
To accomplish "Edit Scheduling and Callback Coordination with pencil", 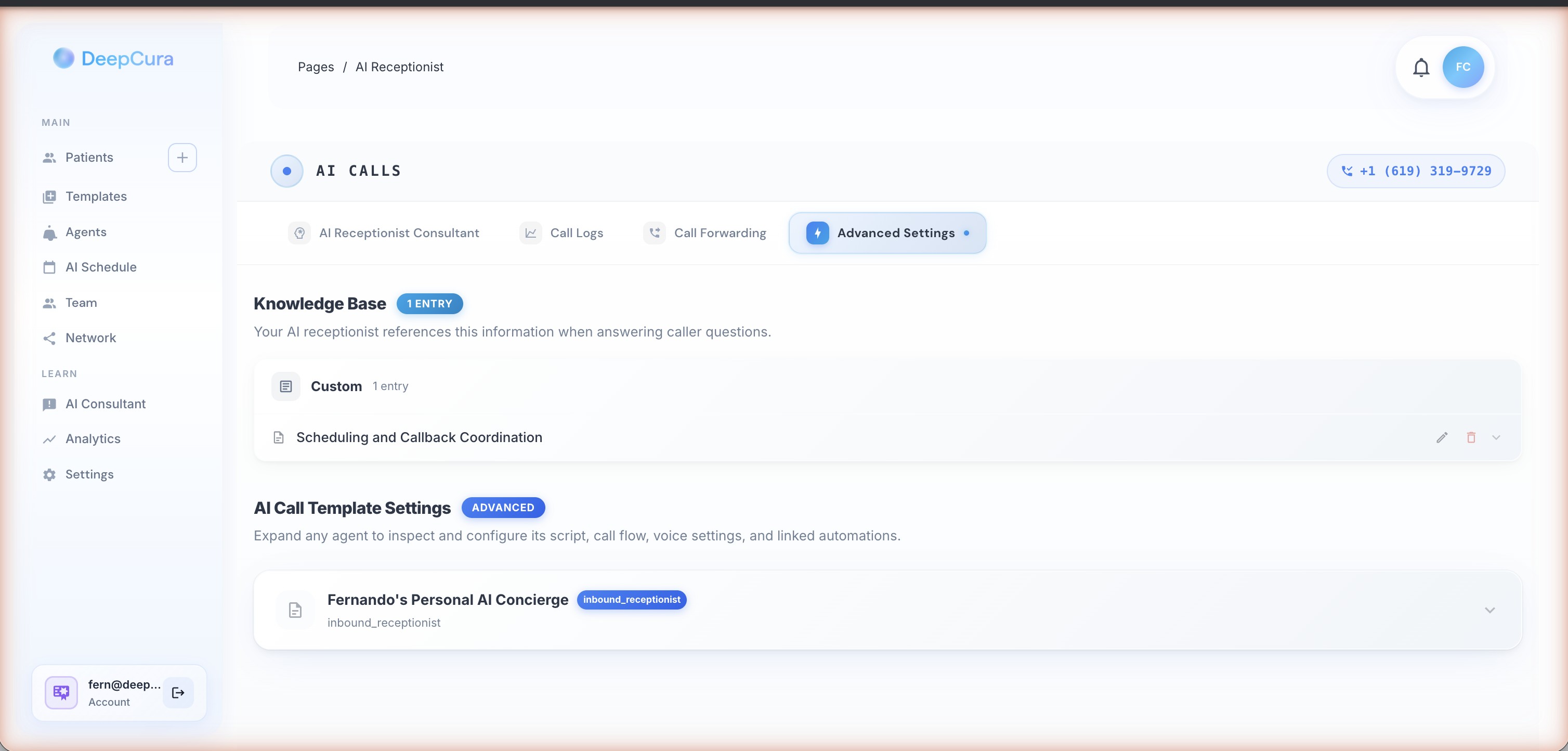I will 1442,437.
